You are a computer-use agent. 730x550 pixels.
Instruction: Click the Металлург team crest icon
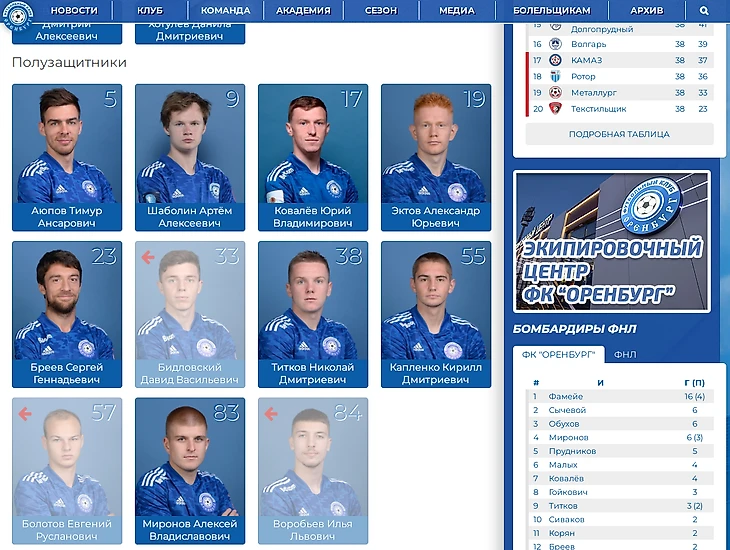pyautogui.click(x=555, y=93)
